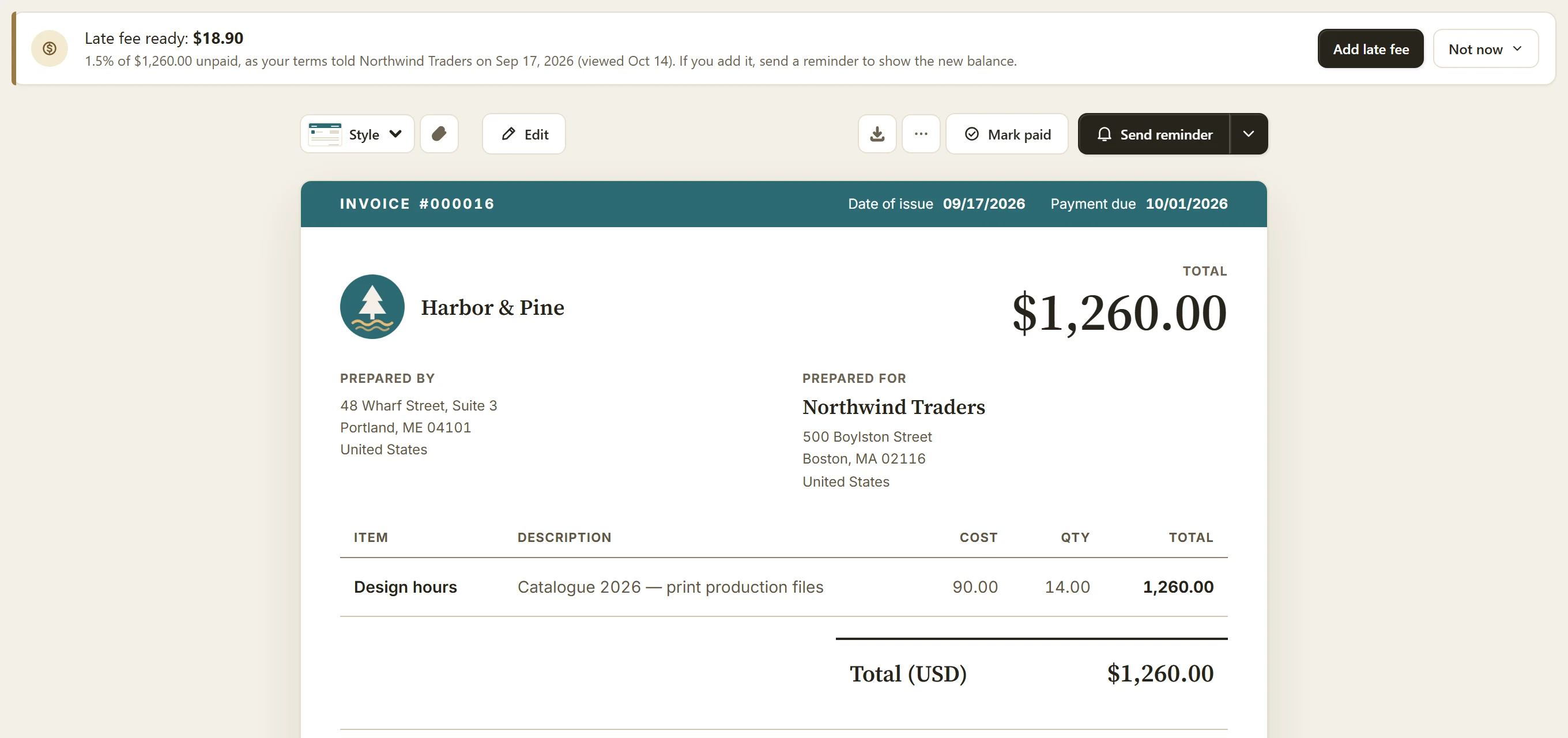Image resolution: width=1568 pixels, height=738 pixels.
Task: Open the Style template dropdown
Action: pos(357,134)
